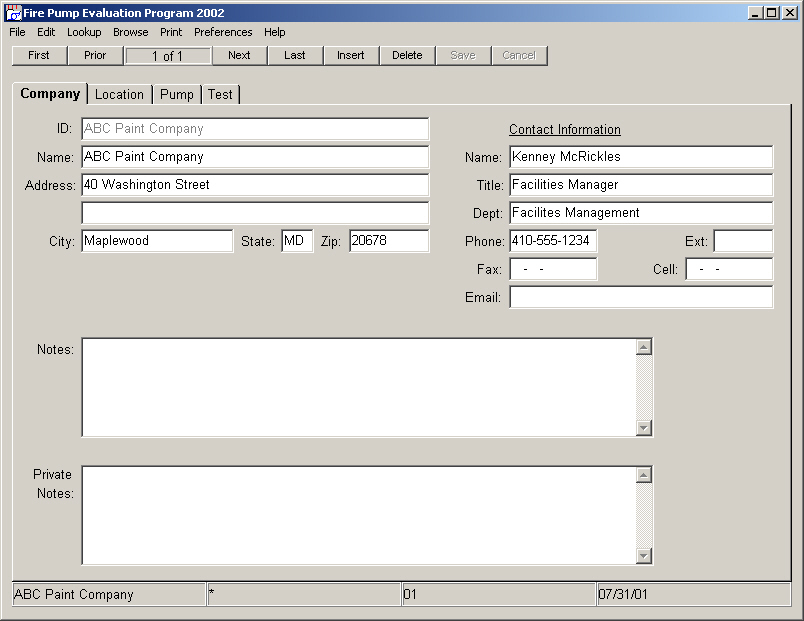Image resolution: width=804 pixels, height=621 pixels.
Task: Click the City field containing Maplewood
Action: coord(157,241)
